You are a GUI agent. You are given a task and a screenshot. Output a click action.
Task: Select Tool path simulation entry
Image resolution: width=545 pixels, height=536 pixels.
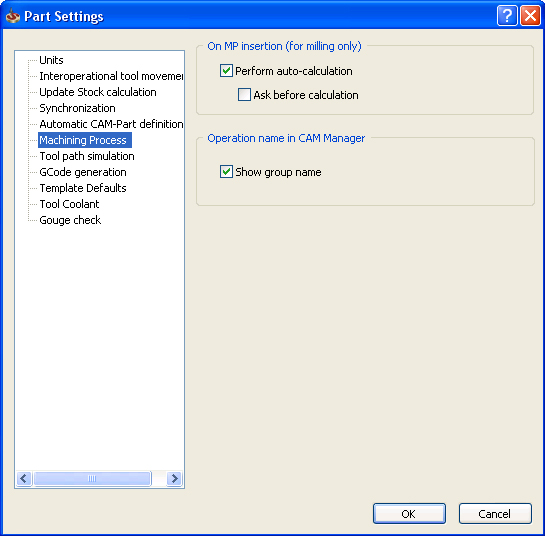click(x=87, y=156)
